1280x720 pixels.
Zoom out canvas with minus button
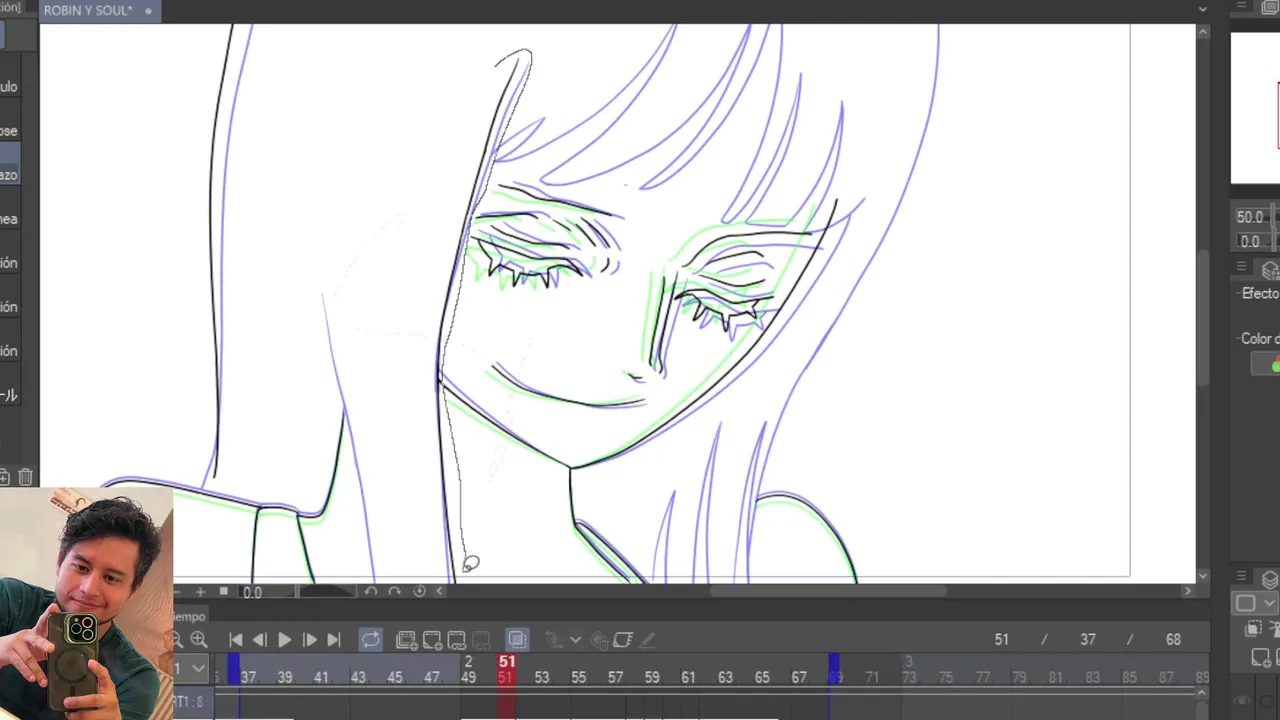[x=177, y=592]
